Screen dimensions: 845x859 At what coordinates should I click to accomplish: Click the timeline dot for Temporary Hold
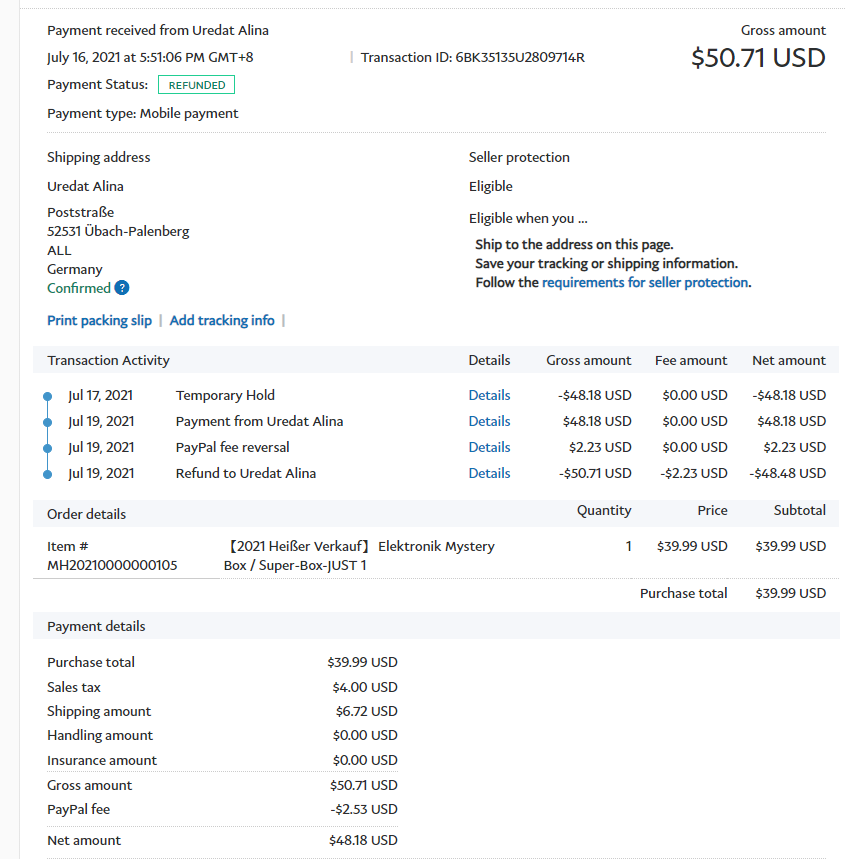47,396
